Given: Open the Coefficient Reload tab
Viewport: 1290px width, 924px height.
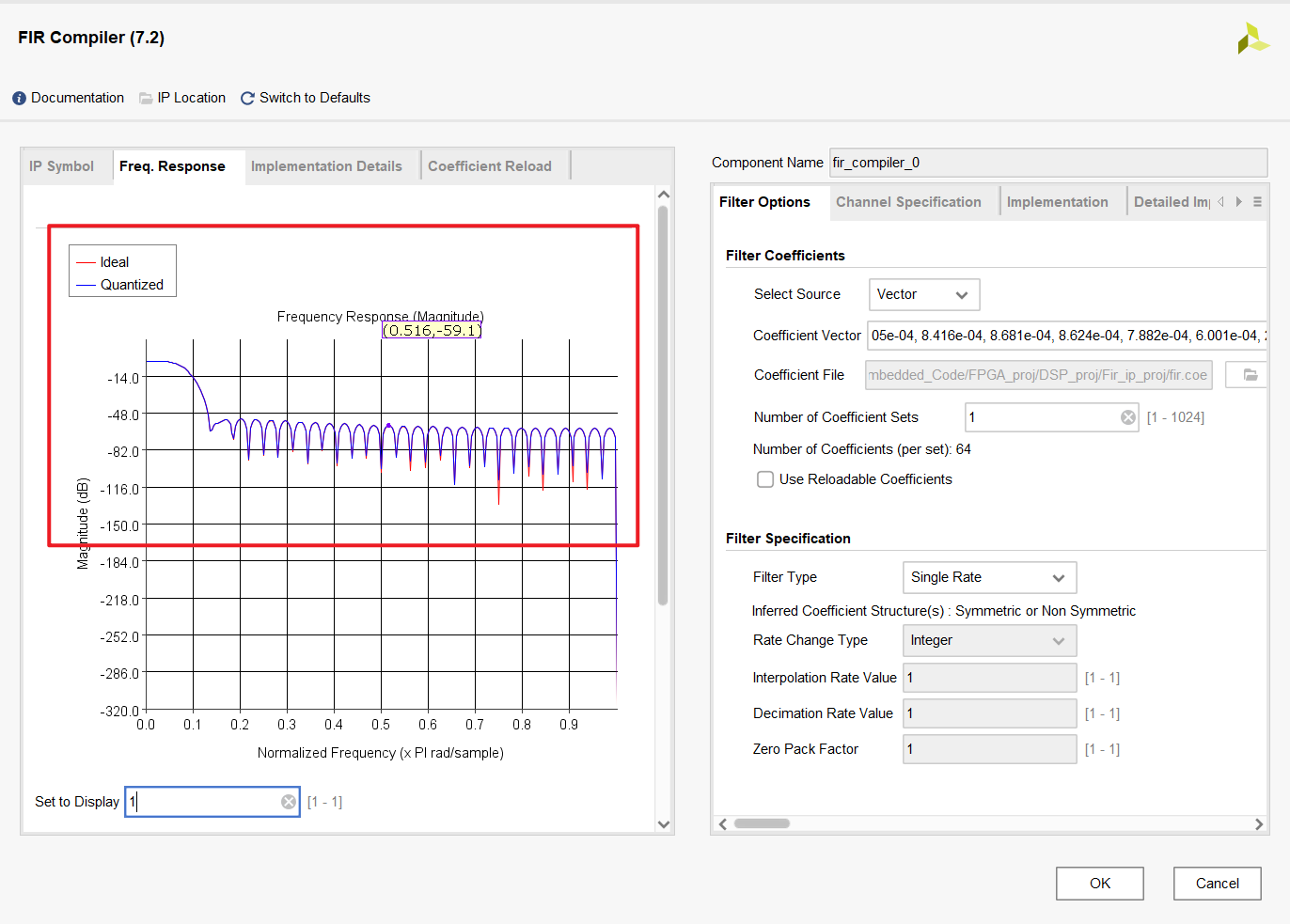Looking at the screenshot, I should click(x=490, y=166).
